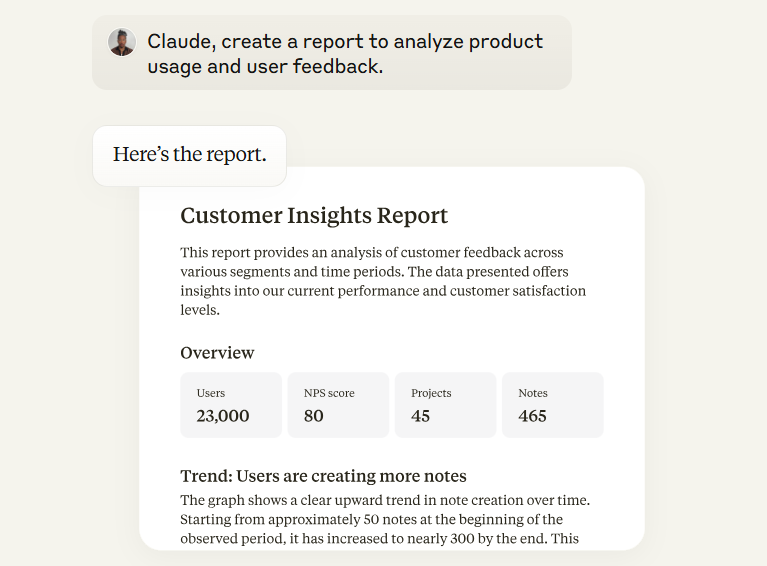Click the user's prompt about product usage
The width and height of the screenshot is (767, 566).
pyautogui.click(x=345, y=54)
